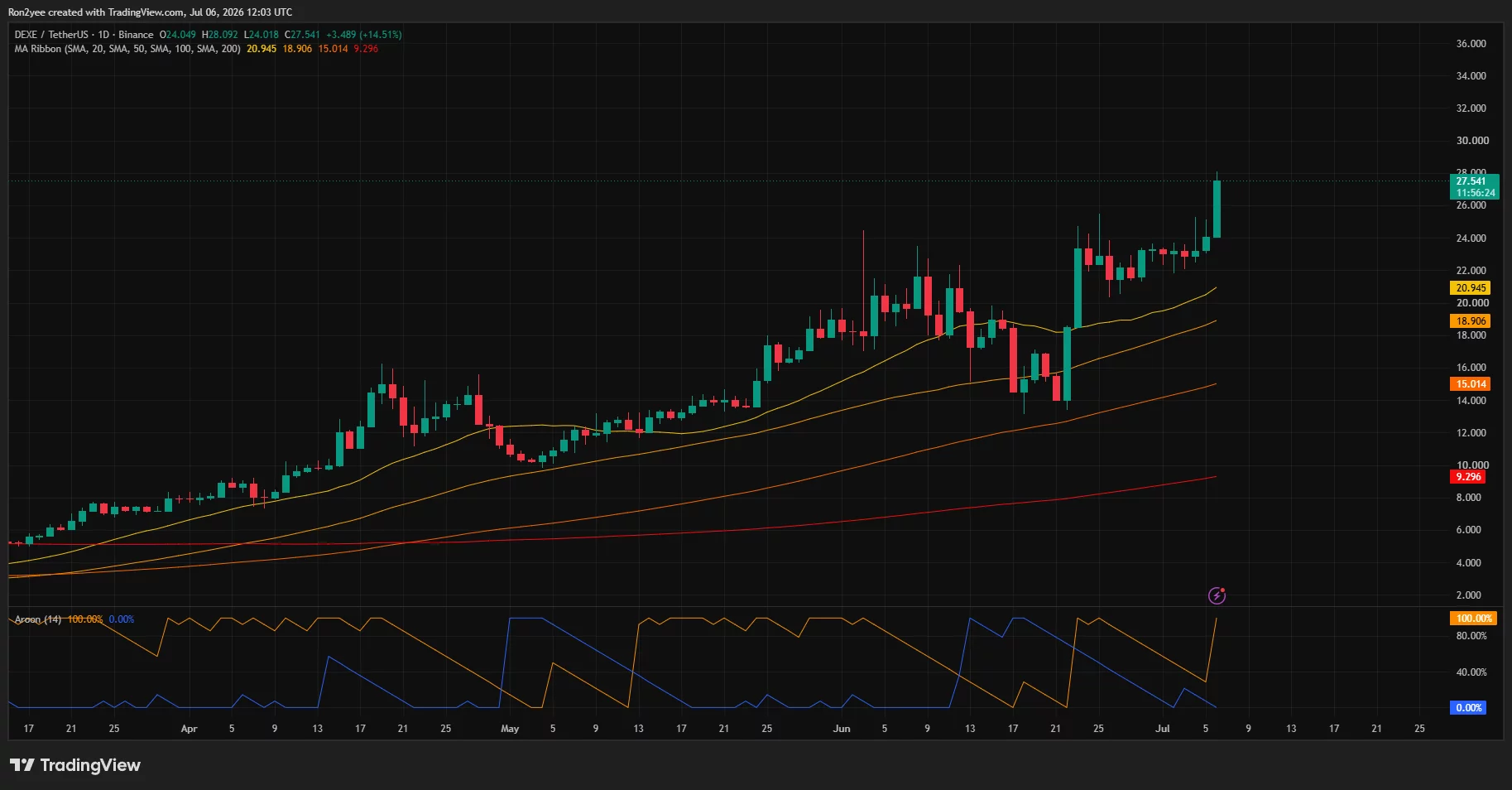Click the Apr label on time axis

click(x=189, y=729)
